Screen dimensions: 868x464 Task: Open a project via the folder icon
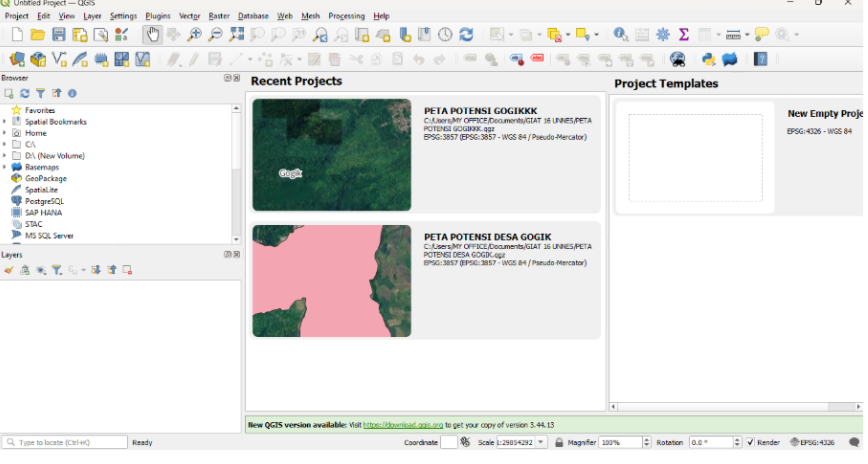coord(38,34)
